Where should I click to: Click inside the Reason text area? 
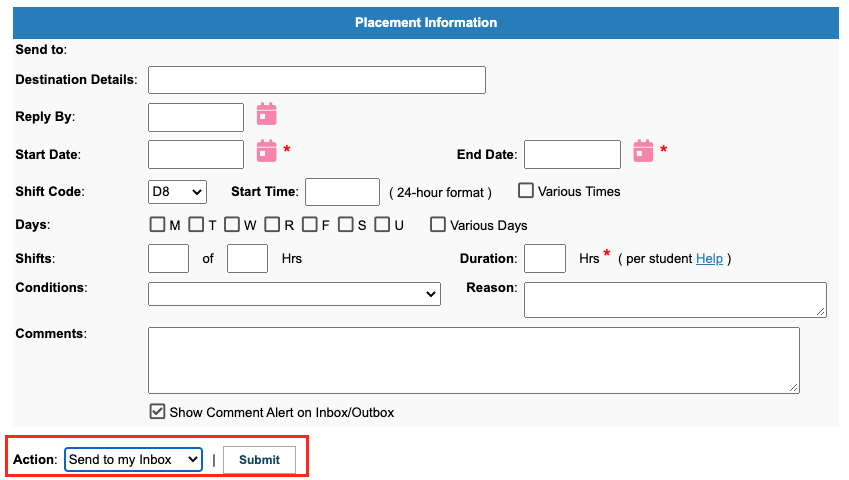click(x=675, y=300)
